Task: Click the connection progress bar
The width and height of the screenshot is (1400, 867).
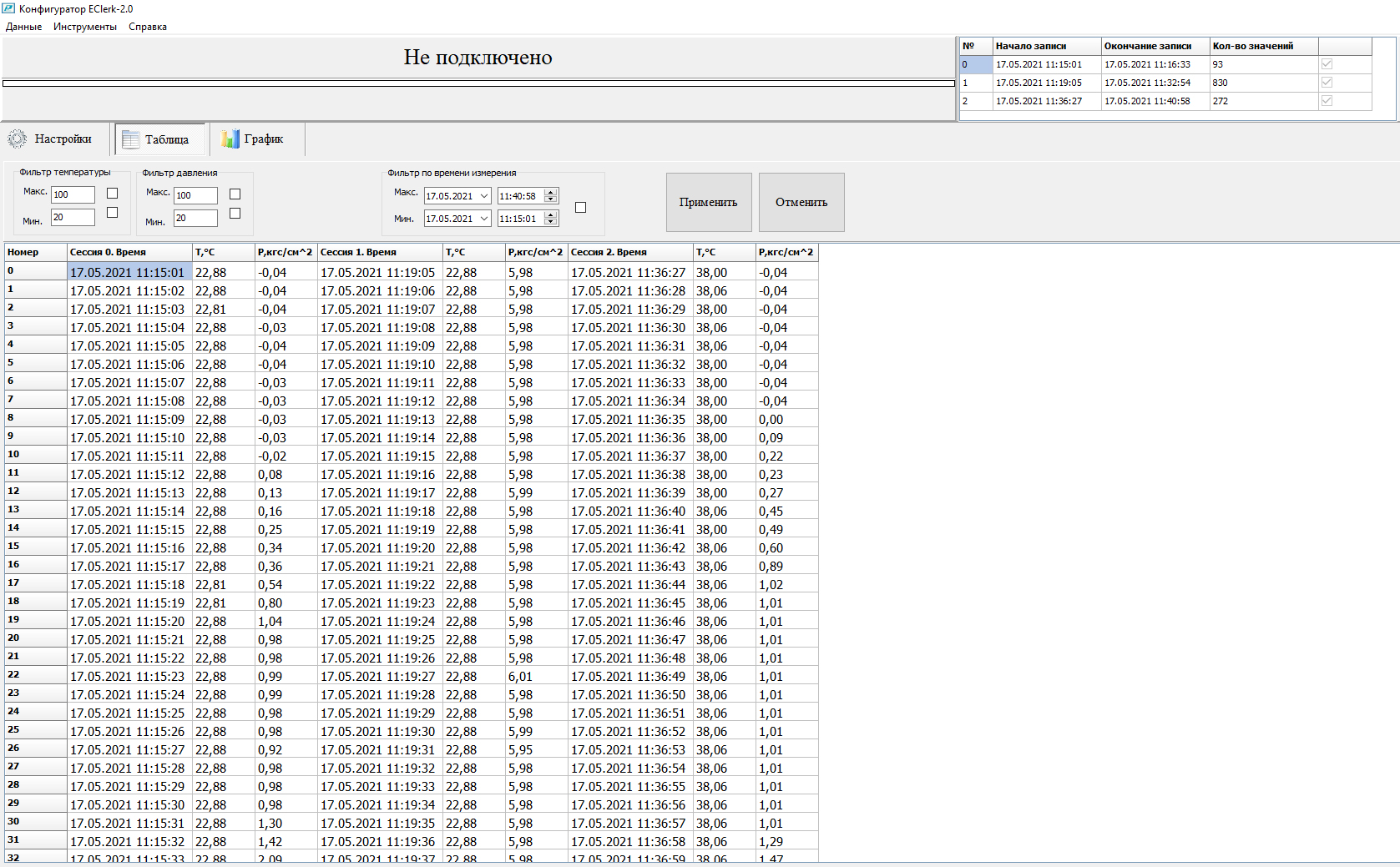Action: (x=478, y=83)
